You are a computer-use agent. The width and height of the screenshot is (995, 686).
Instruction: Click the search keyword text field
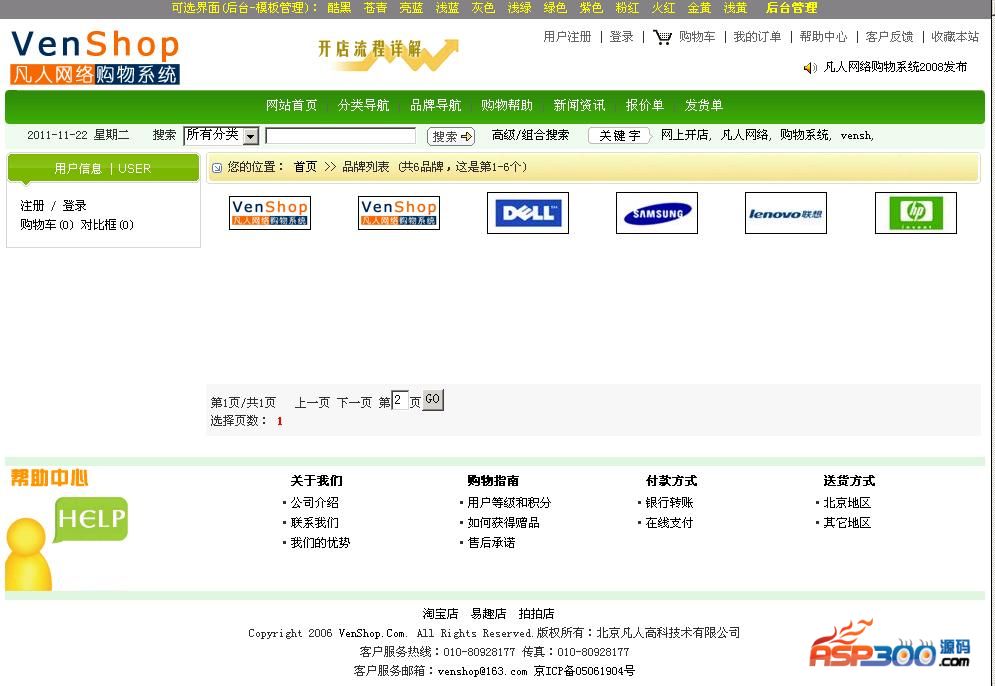(x=340, y=136)
